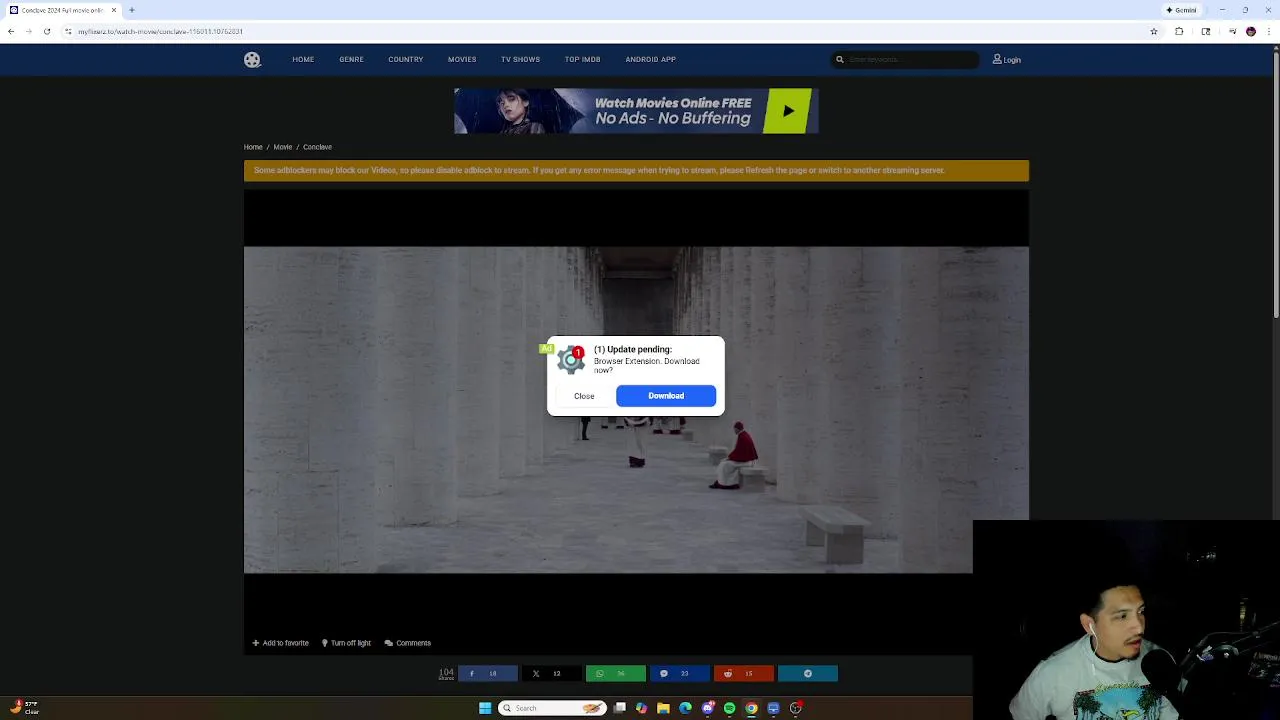This screenshot has width=1280, height=720.
Task: Share on WhatsApp
Action: click(616, 674)
